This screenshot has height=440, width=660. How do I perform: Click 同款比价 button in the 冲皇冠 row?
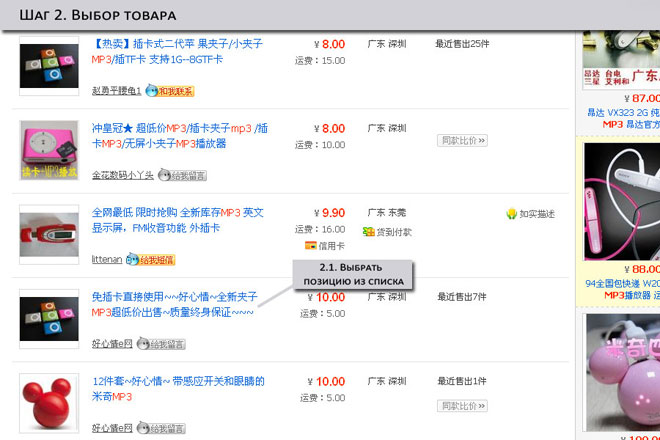(462, 140)
